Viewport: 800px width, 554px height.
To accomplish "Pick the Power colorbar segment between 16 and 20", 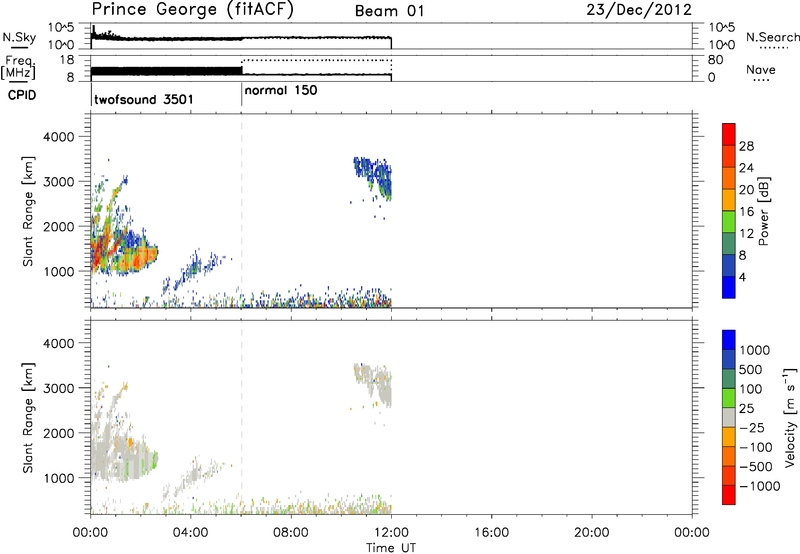I will [729, 200].
